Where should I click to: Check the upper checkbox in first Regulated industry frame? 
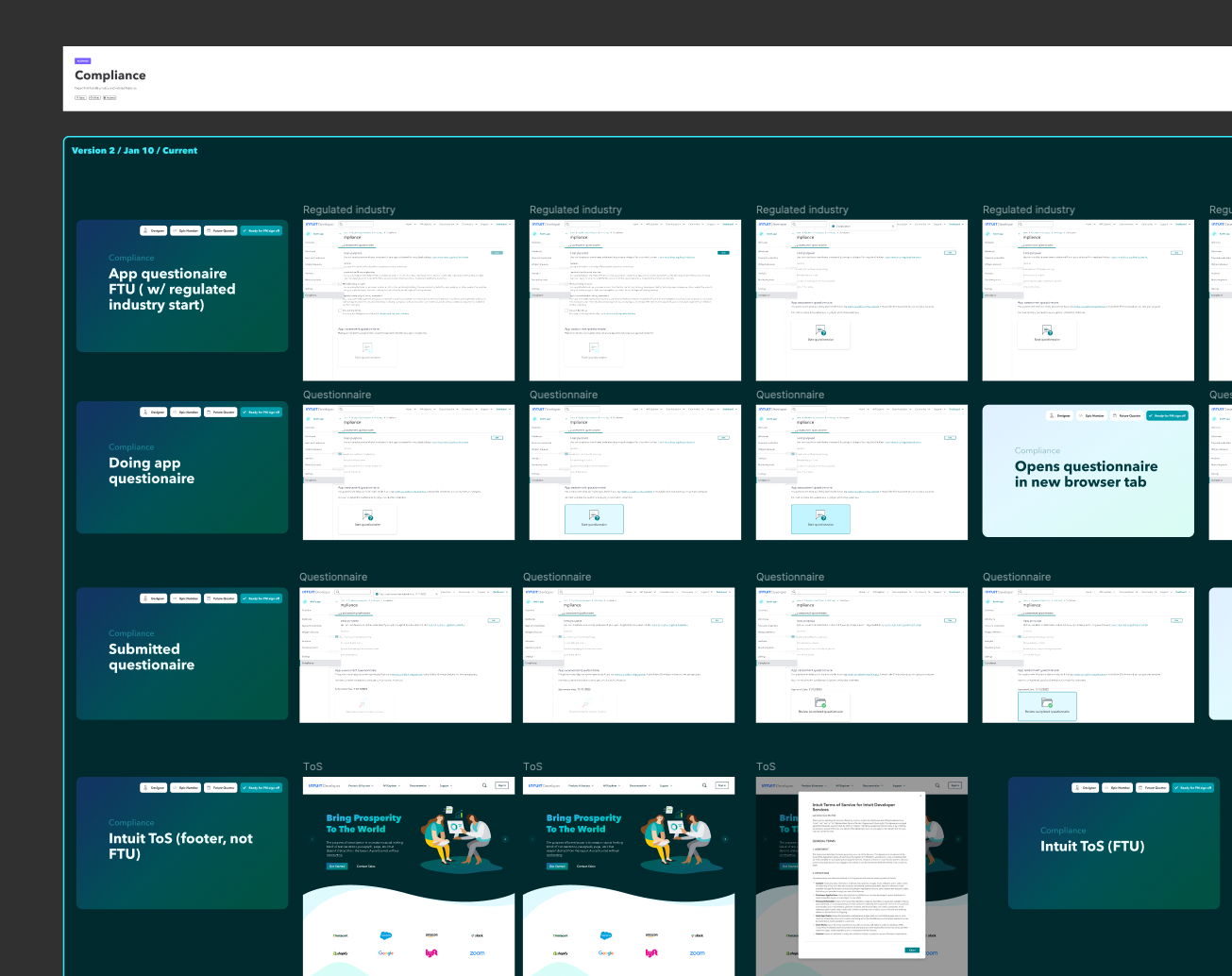coord(341,282)
